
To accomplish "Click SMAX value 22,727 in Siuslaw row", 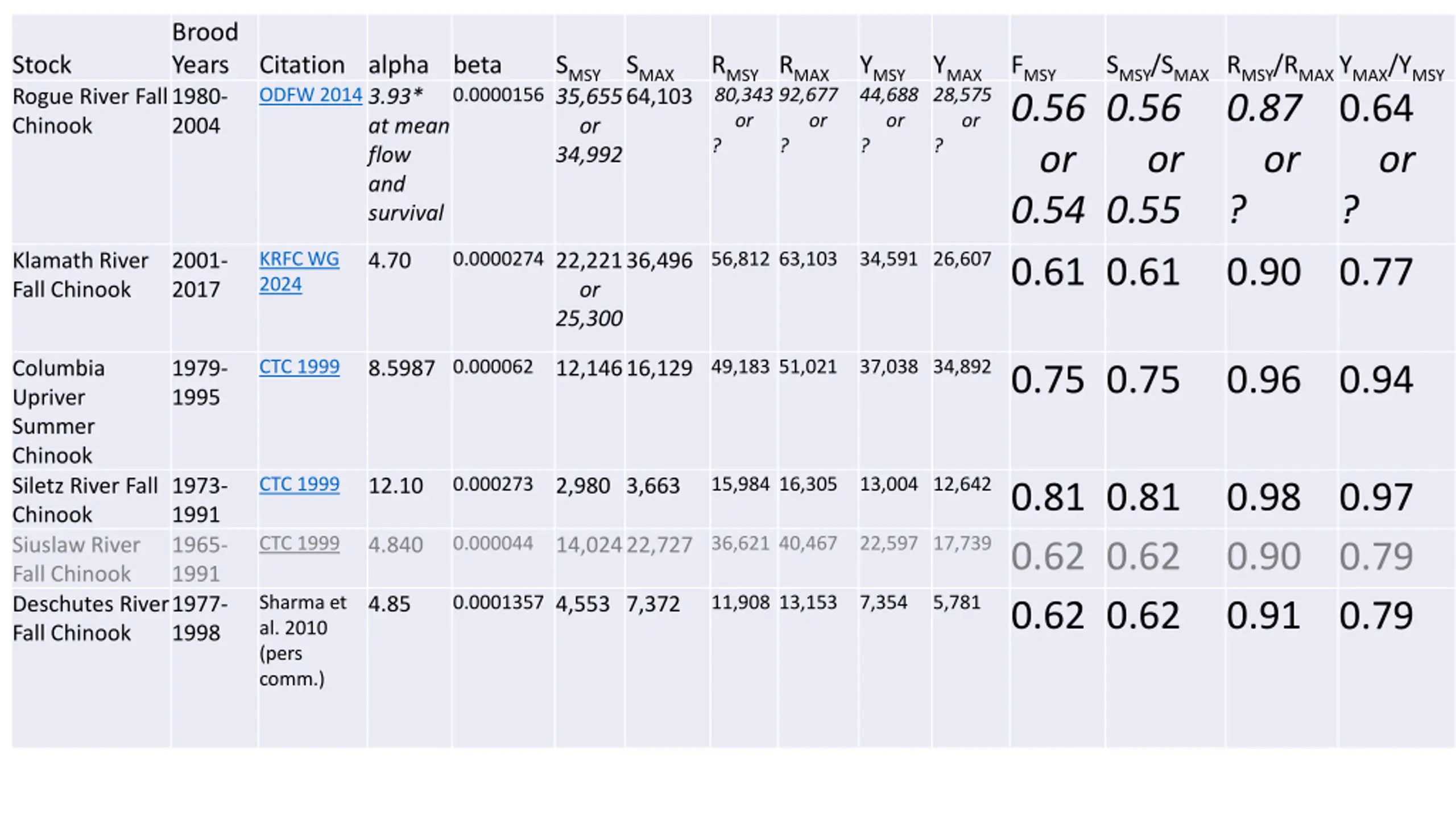I will point(659,545).
